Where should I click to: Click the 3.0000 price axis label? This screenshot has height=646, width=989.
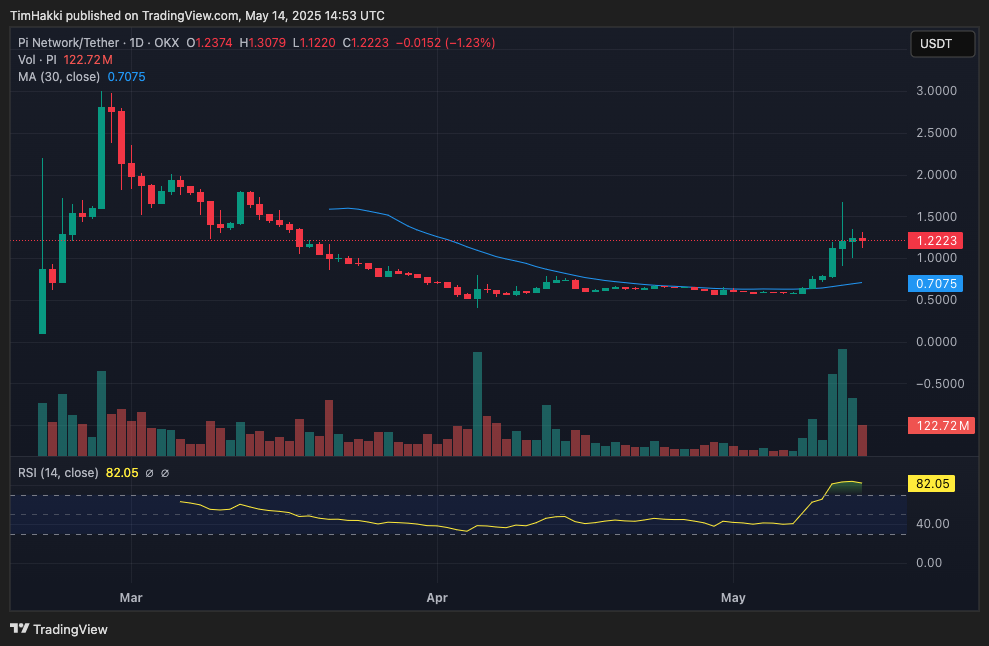tap(936, 91)
